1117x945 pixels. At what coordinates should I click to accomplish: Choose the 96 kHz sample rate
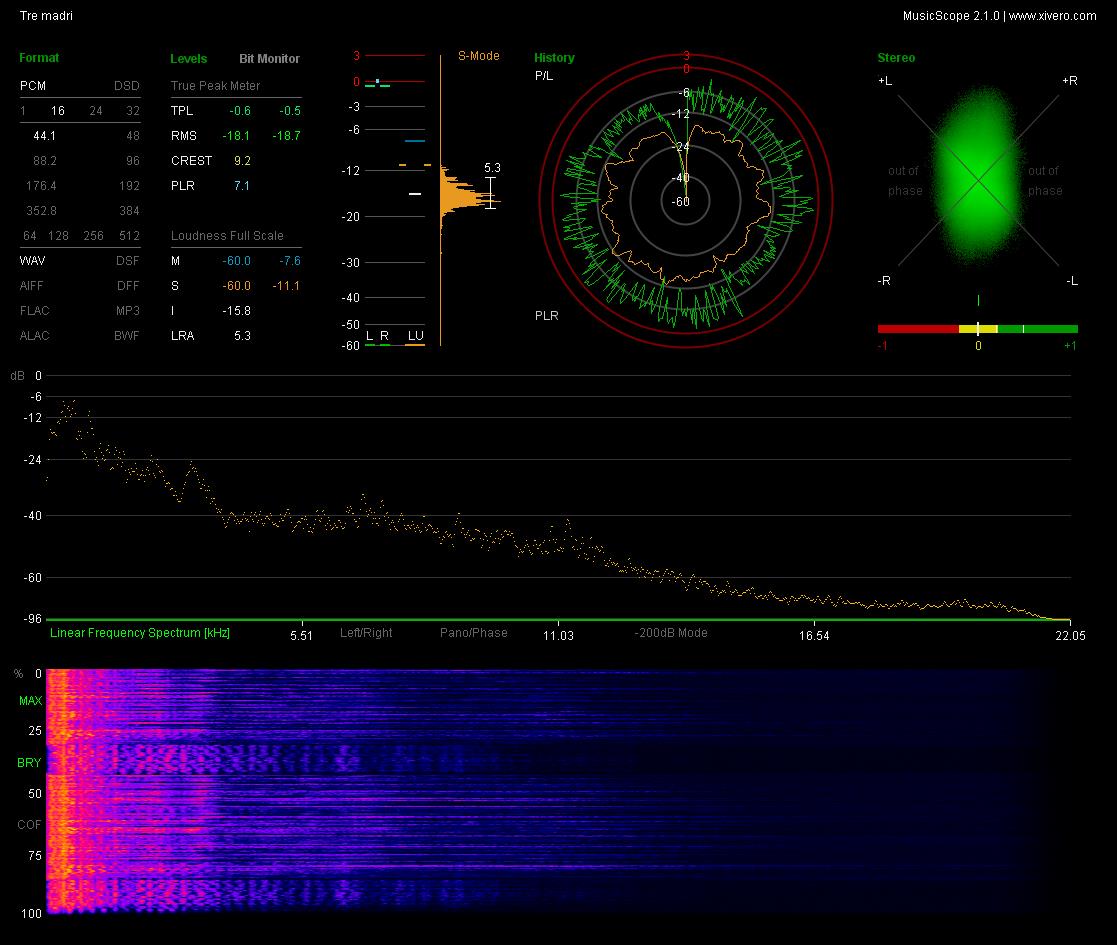(x=133, y=161)
